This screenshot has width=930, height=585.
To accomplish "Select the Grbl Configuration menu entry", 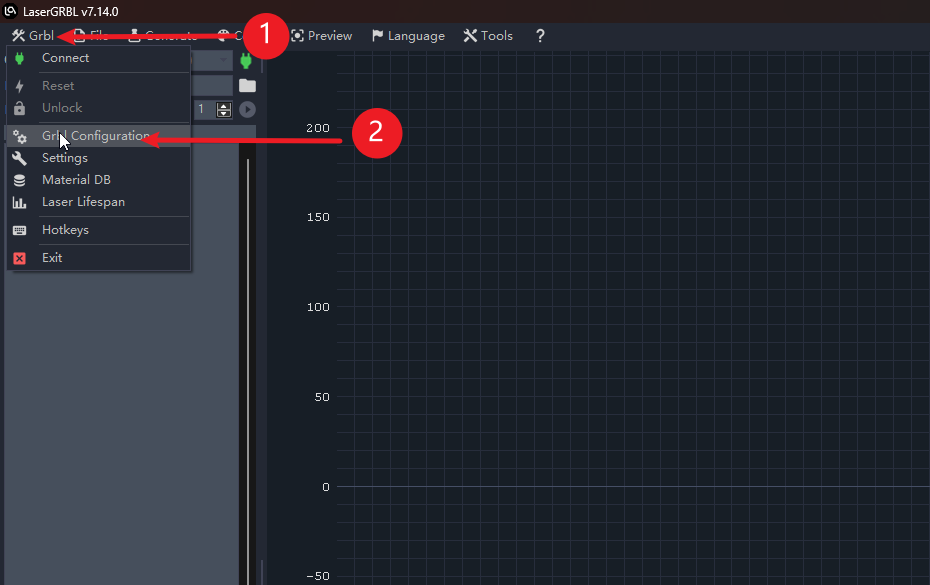I will click(96, 136).
